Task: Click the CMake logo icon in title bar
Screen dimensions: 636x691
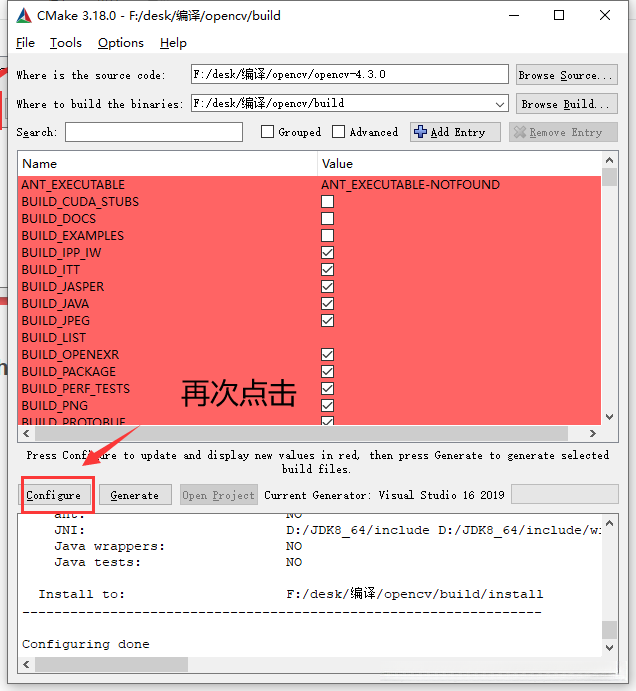Action: (x=24, y=15)
